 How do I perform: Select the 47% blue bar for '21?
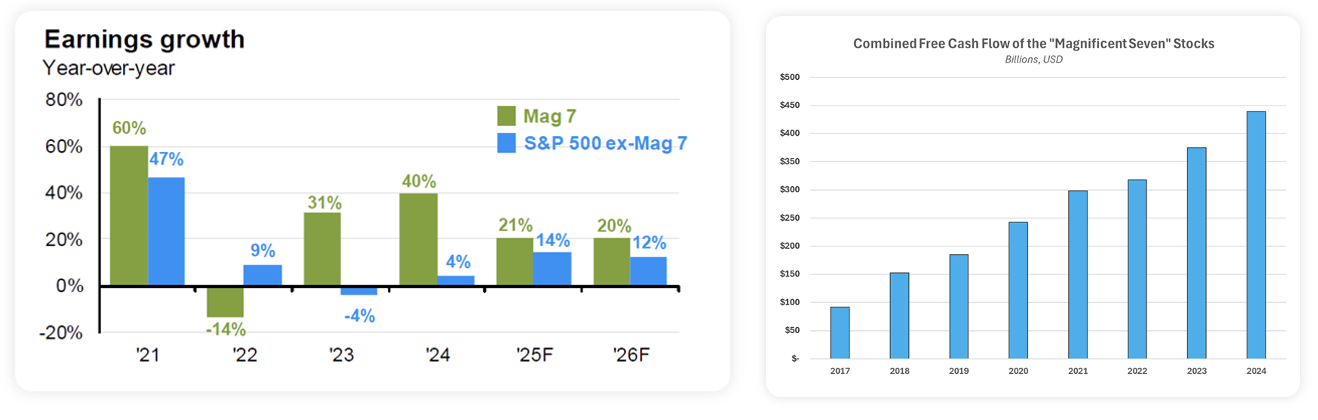coord(166,232)
